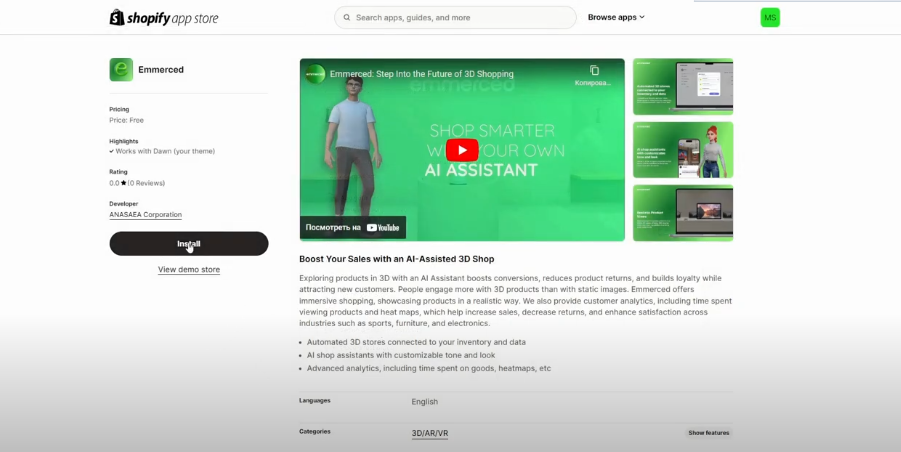
Task: Open the MS account avatar menu
Action: click(770, 17)
